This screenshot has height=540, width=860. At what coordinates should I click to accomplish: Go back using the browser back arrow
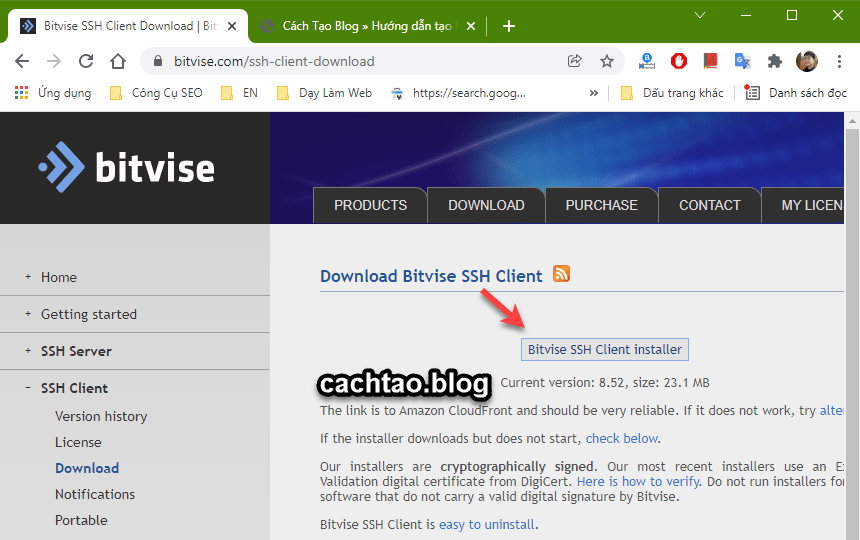click(22, 61)
